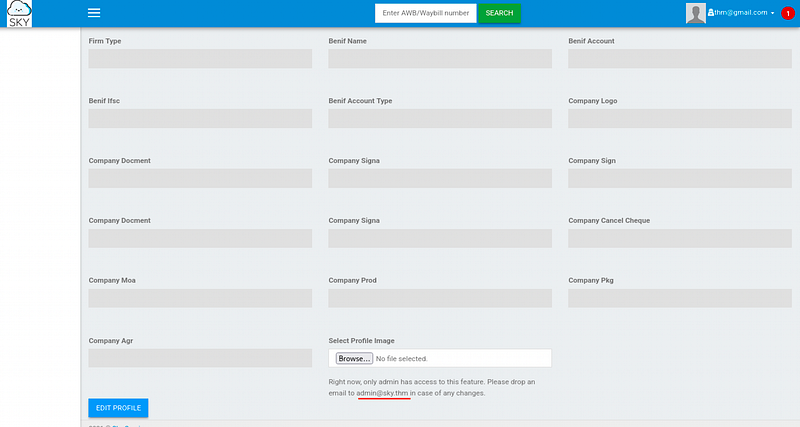Click the Company Logo field

tap(680, 118)
